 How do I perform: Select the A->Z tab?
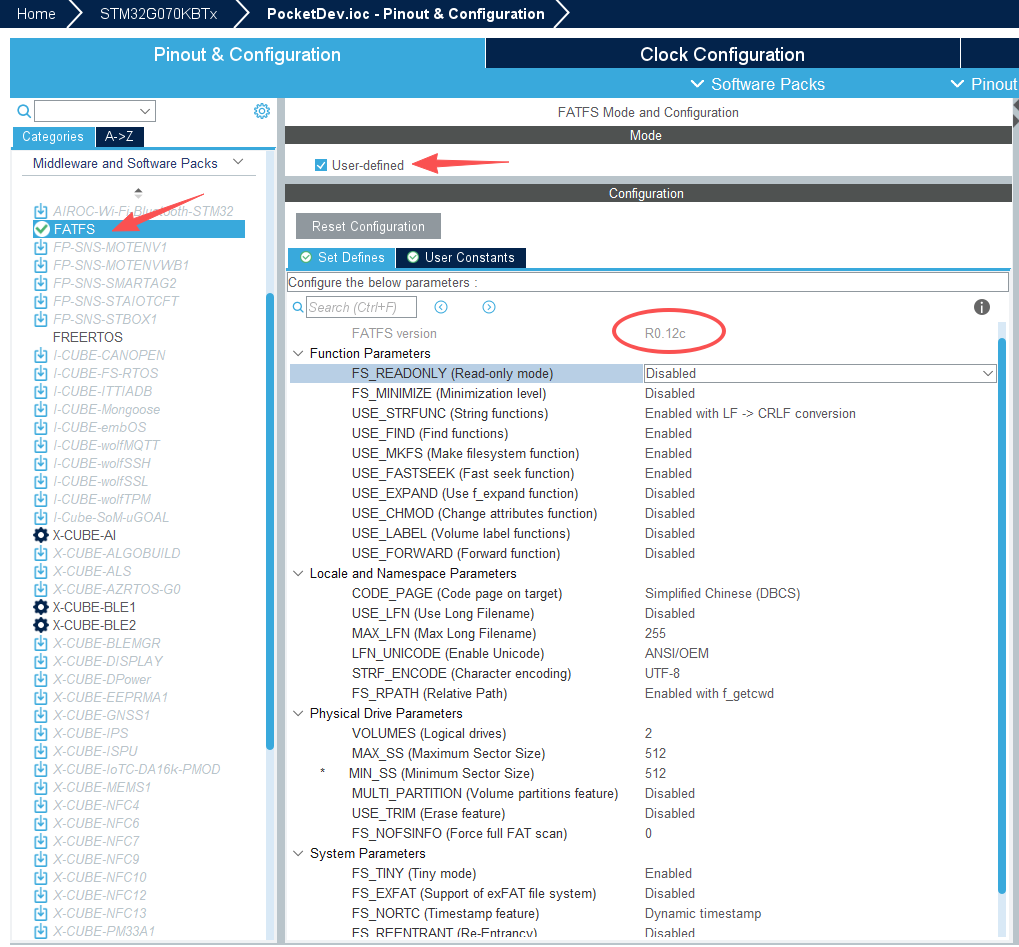pos(120,136)
